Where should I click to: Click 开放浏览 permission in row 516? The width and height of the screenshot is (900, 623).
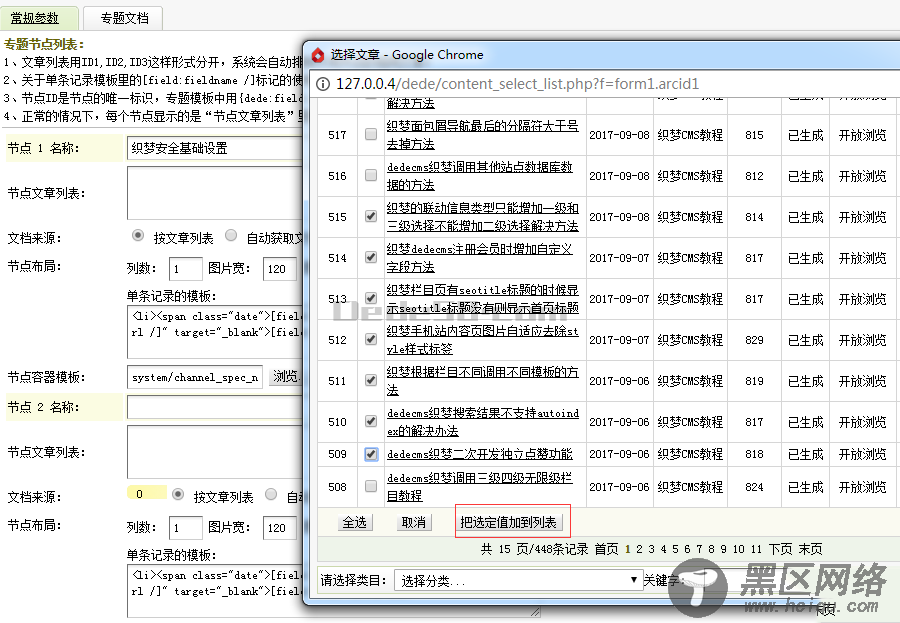point(862,176)
